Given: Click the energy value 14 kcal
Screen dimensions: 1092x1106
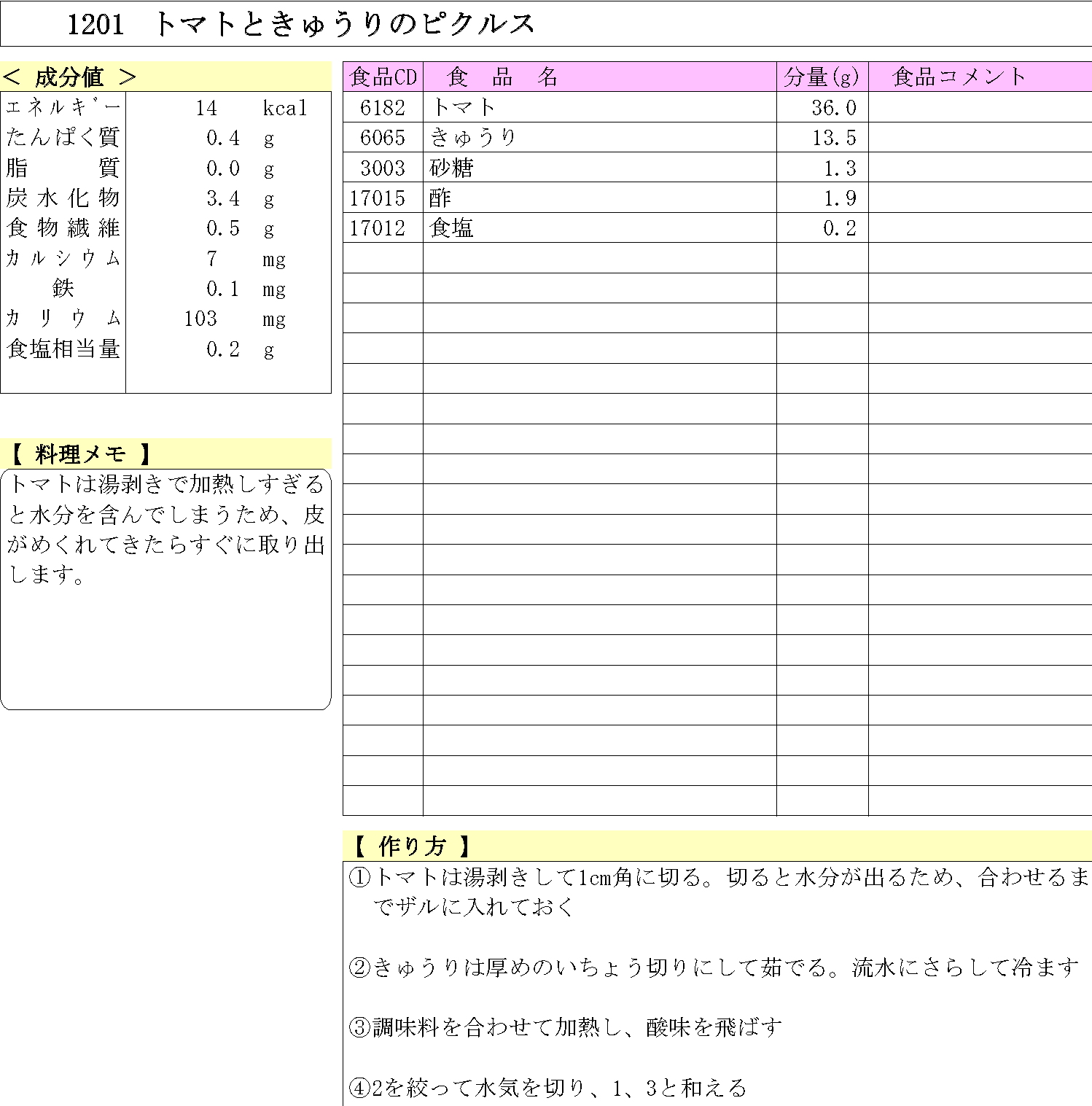Looking at the screenshot, I should (x=207, y=108).
